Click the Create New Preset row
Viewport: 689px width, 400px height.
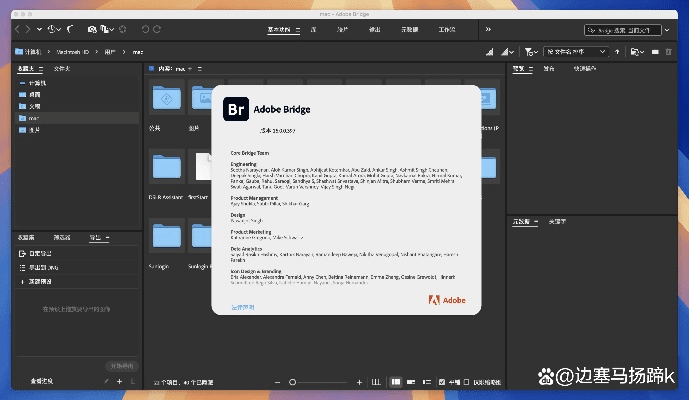point(77,281)
